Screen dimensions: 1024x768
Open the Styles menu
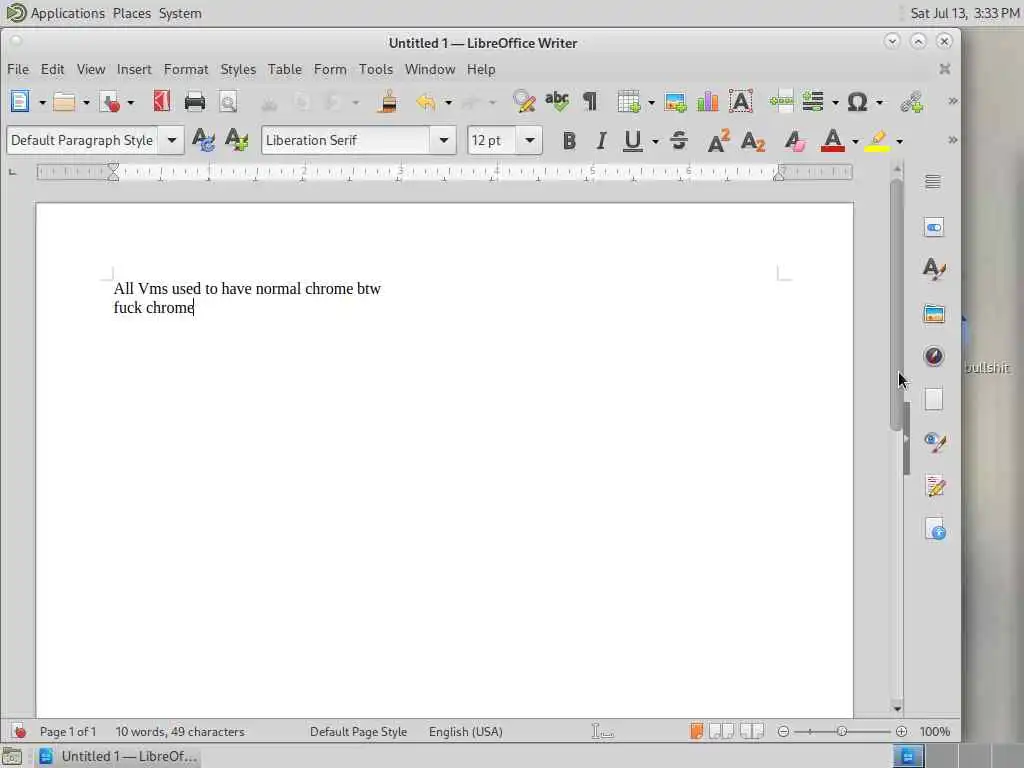coord(238,69)
